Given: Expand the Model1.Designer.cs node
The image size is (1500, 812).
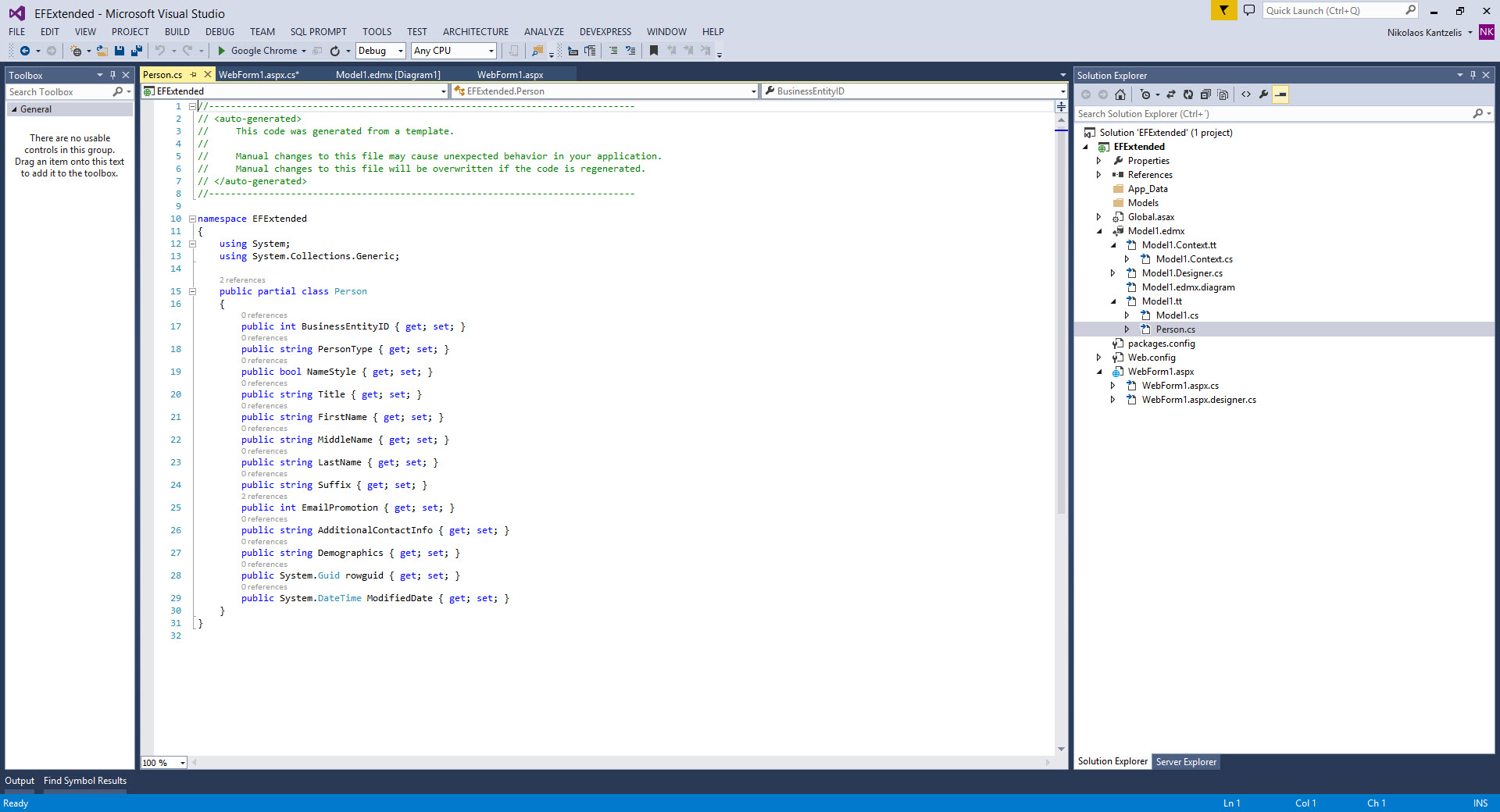Looking at the screenshot, I should (x=1113, y=273).
